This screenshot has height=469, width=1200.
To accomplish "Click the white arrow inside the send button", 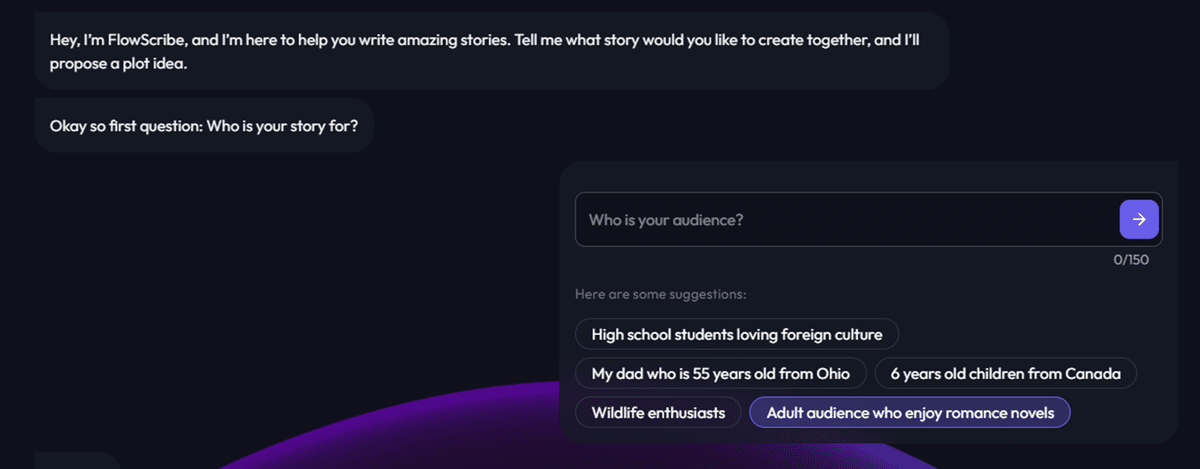I will (x=1139, y=219).
